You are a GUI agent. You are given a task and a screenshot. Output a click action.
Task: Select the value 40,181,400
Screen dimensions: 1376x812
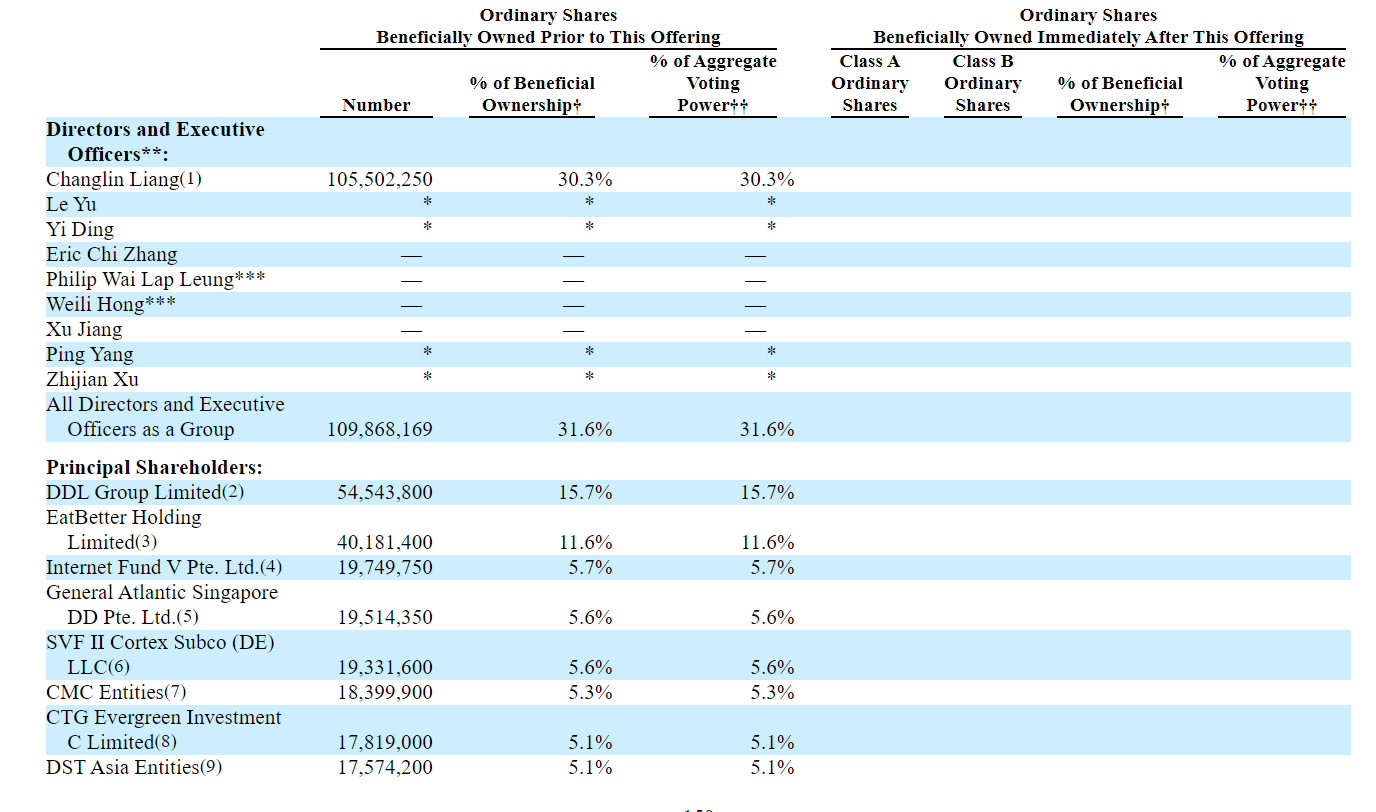tap(385, 543)
